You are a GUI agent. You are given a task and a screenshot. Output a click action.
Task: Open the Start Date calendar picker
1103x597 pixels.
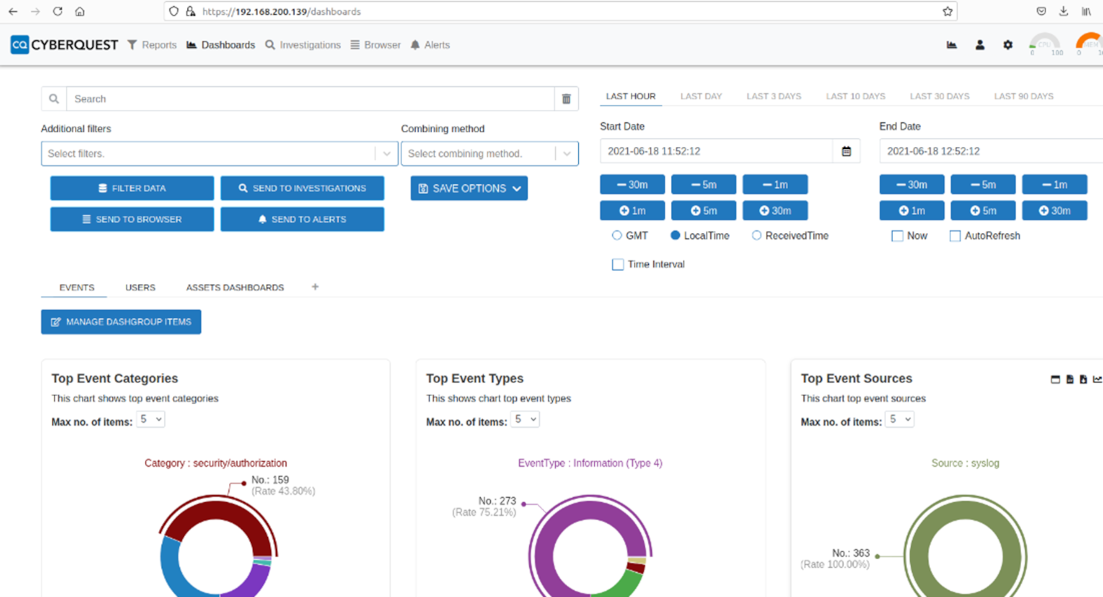(x=846, y=151)
